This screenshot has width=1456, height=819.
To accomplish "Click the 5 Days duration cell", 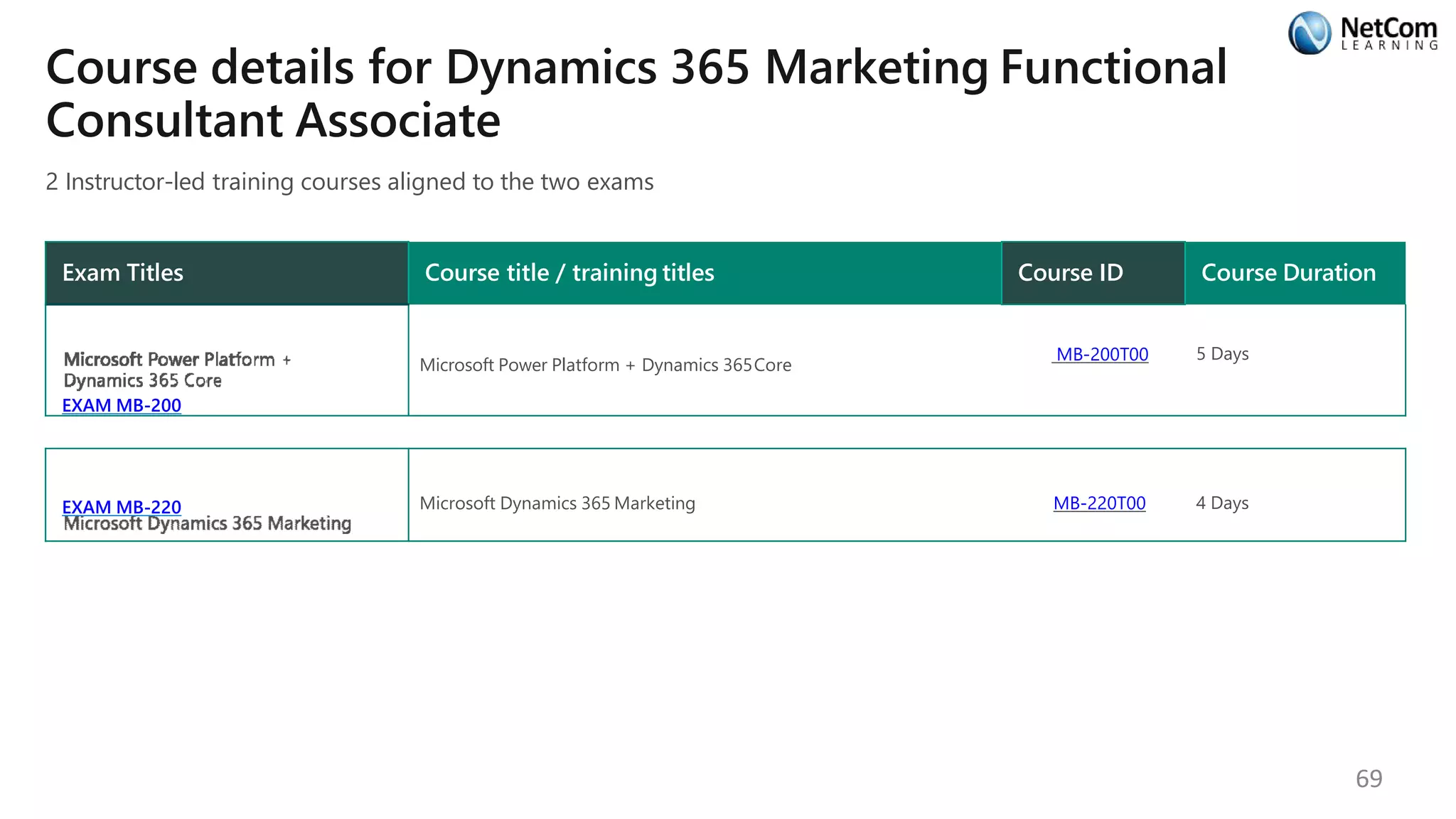I will [1222, 354].
